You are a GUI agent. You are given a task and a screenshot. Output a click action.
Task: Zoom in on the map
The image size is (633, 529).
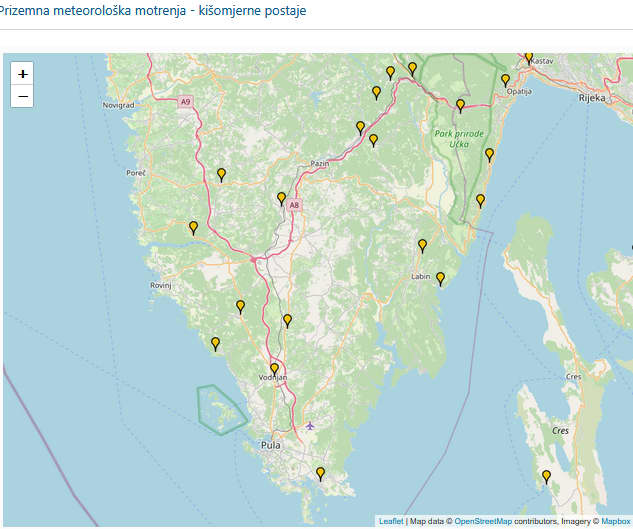(22, 74)
